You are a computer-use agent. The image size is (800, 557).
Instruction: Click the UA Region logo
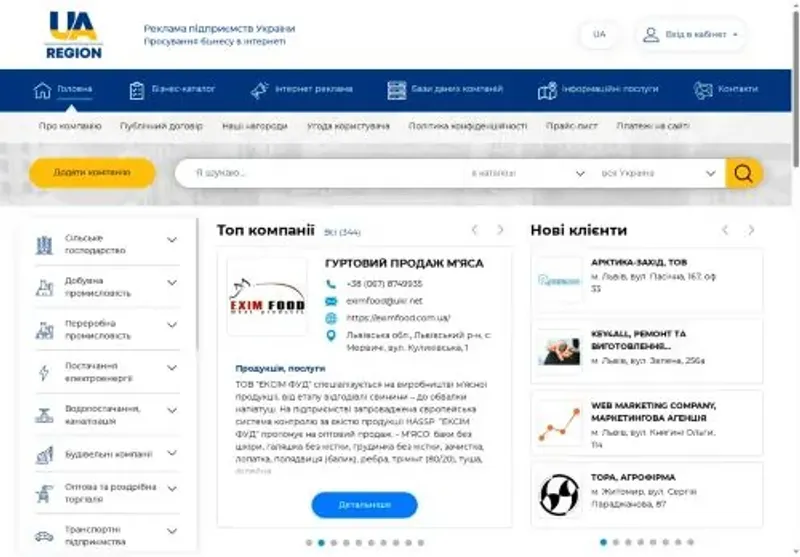74,34
